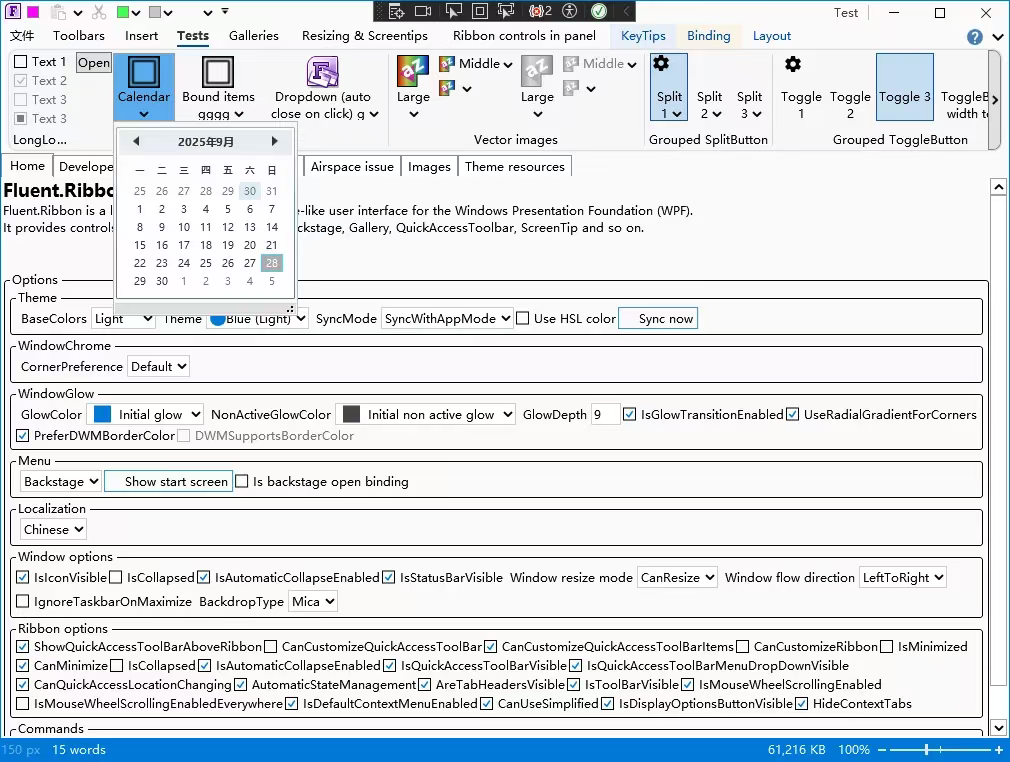Click the green checkmark hot reload icon
The width and height of the screenshot is (1010, 762).
(x=599, y=11)
